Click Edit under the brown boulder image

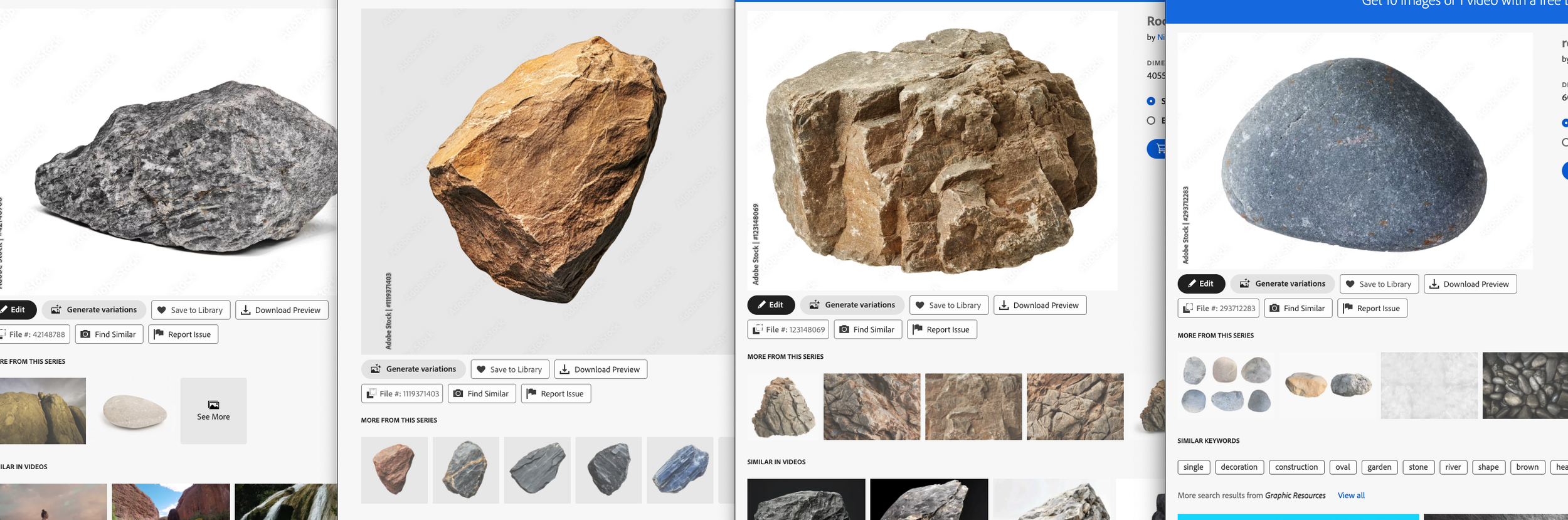771,305
